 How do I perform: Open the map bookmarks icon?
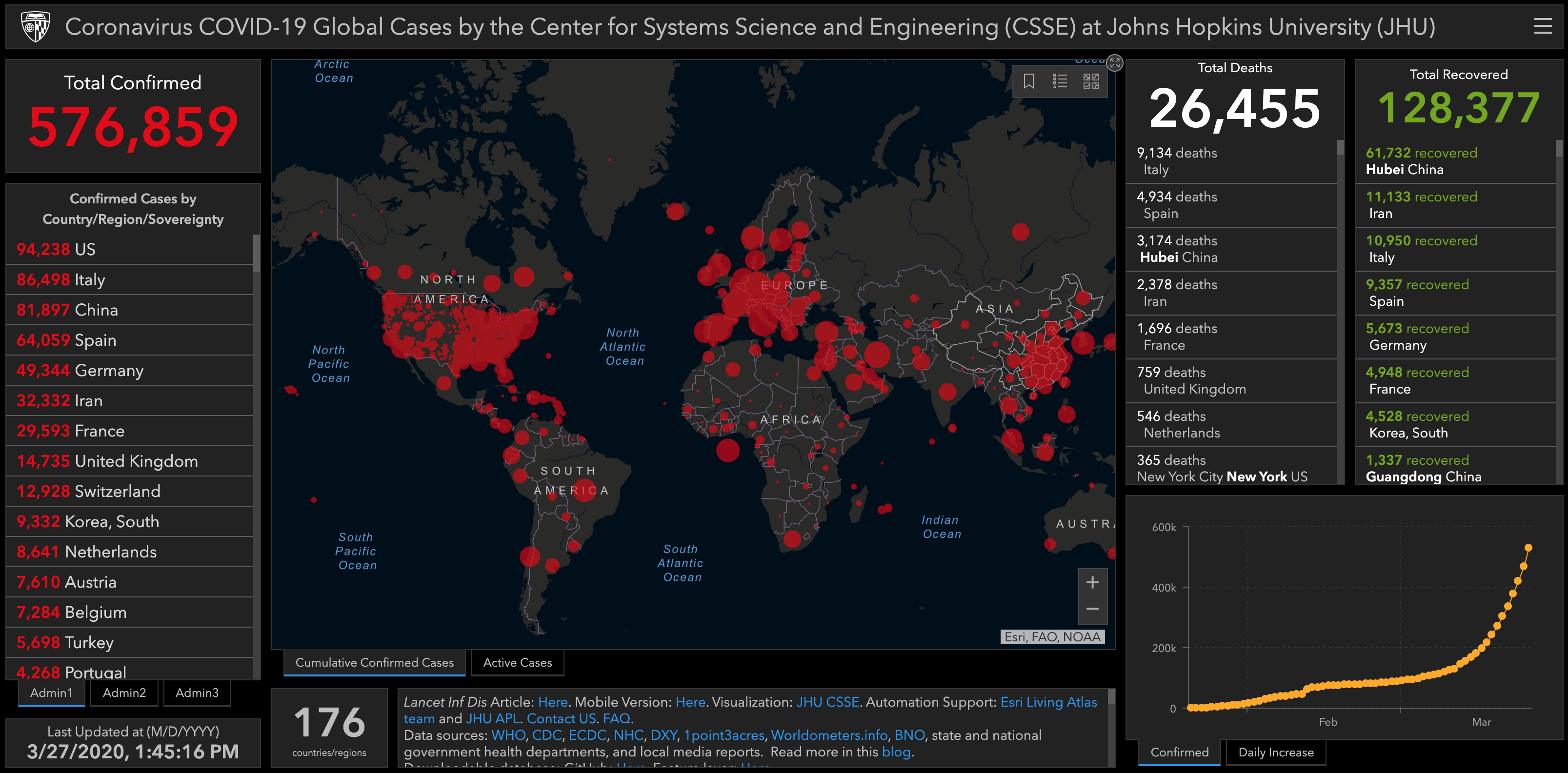click(x=1029, y=81)
